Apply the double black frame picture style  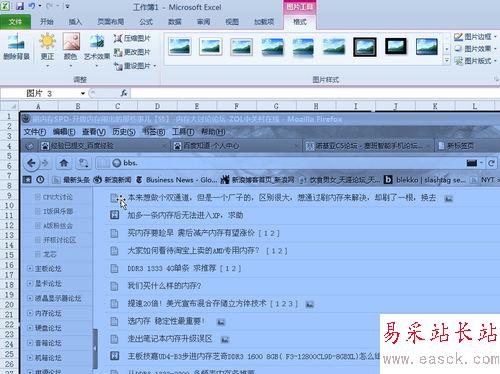tap(365, 46)
